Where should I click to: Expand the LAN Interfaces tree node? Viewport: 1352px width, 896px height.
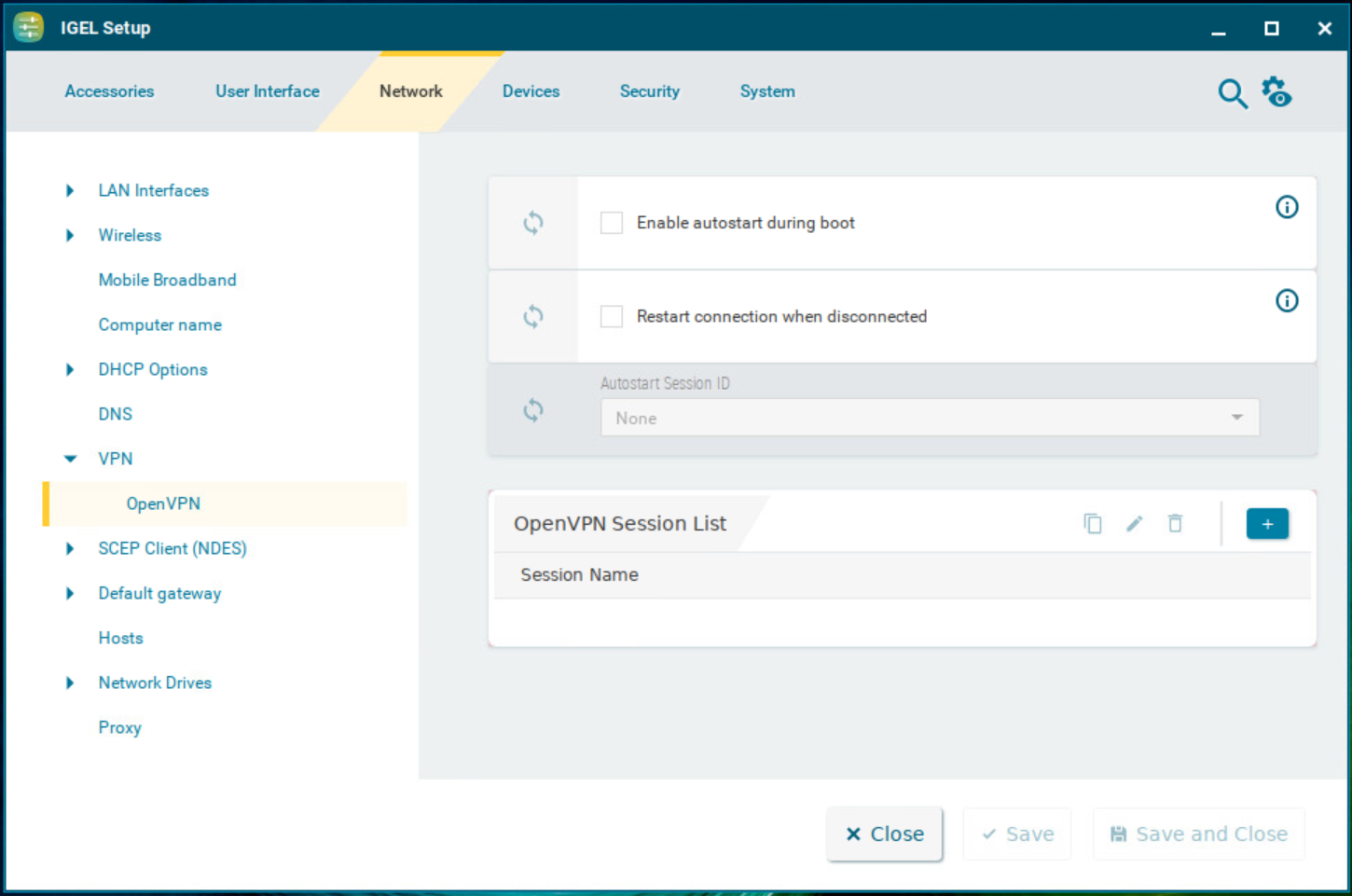point(70,191)
